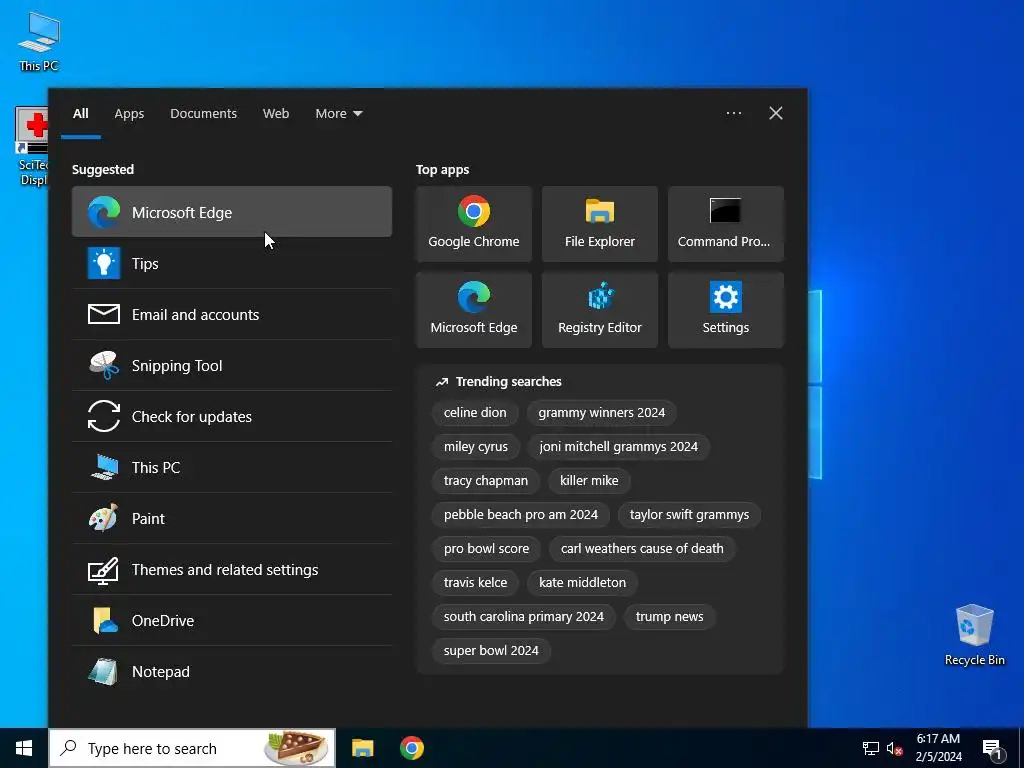Click the muted volume tray icon

pyautogui.click(x=894, y=748)
